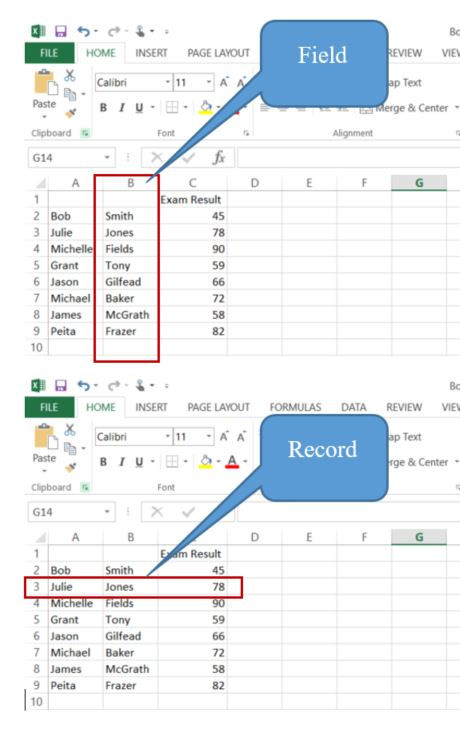Click the Save icon in the lower Excel window
Screen dimensions: 460x740
pyautogui.click(x=60, y=386)
